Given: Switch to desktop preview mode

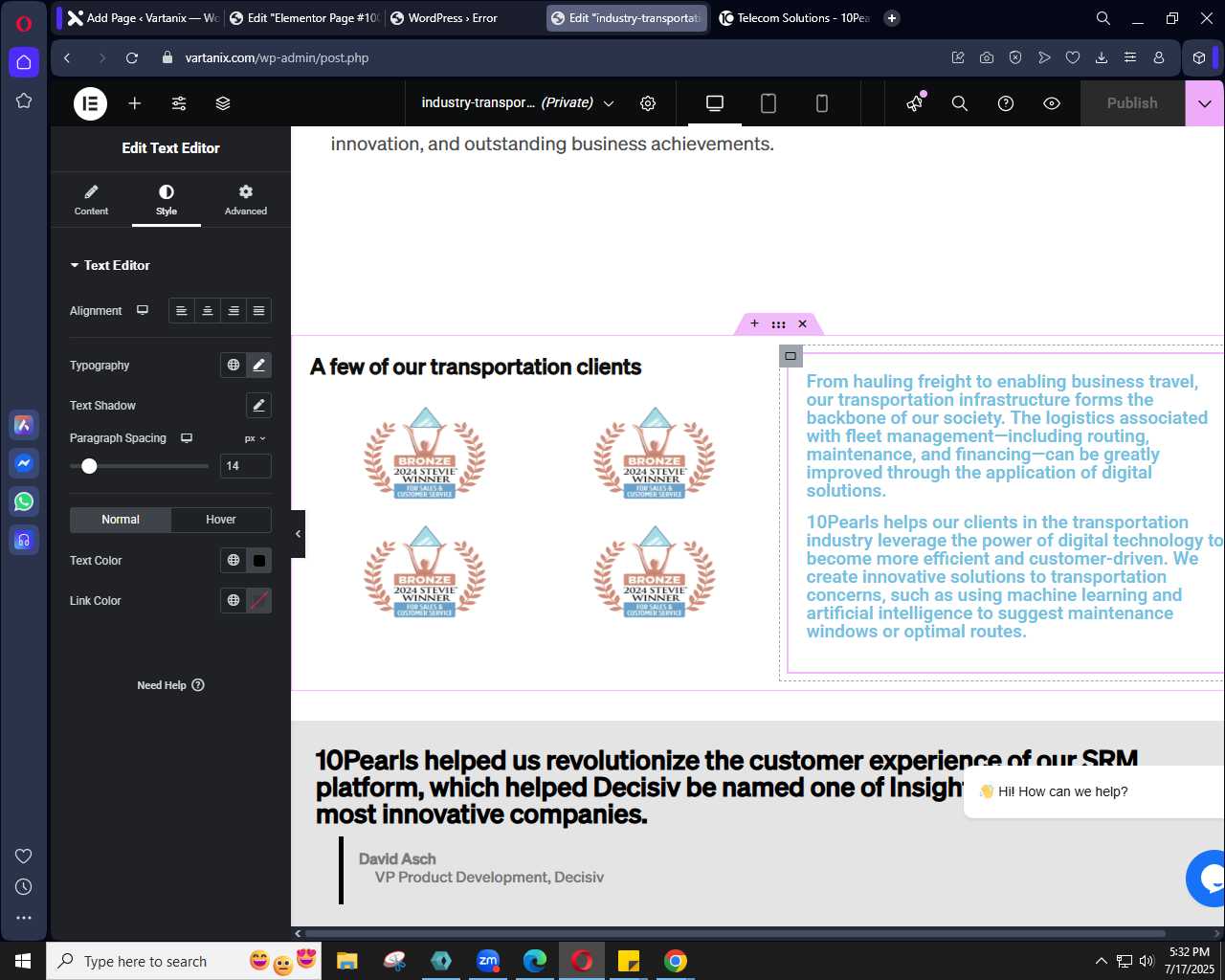Looking at the screenshot, I should 715,103.
